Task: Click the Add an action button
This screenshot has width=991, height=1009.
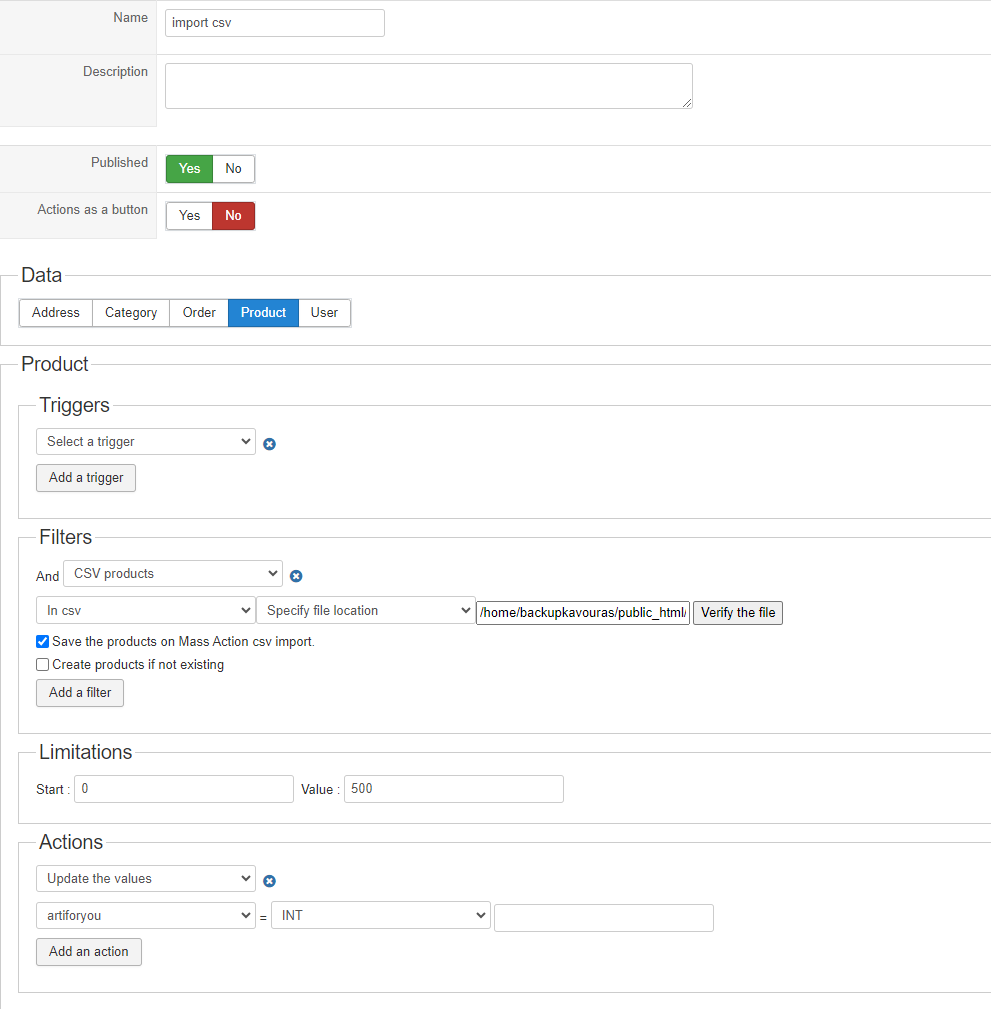Action: (89, 952)
